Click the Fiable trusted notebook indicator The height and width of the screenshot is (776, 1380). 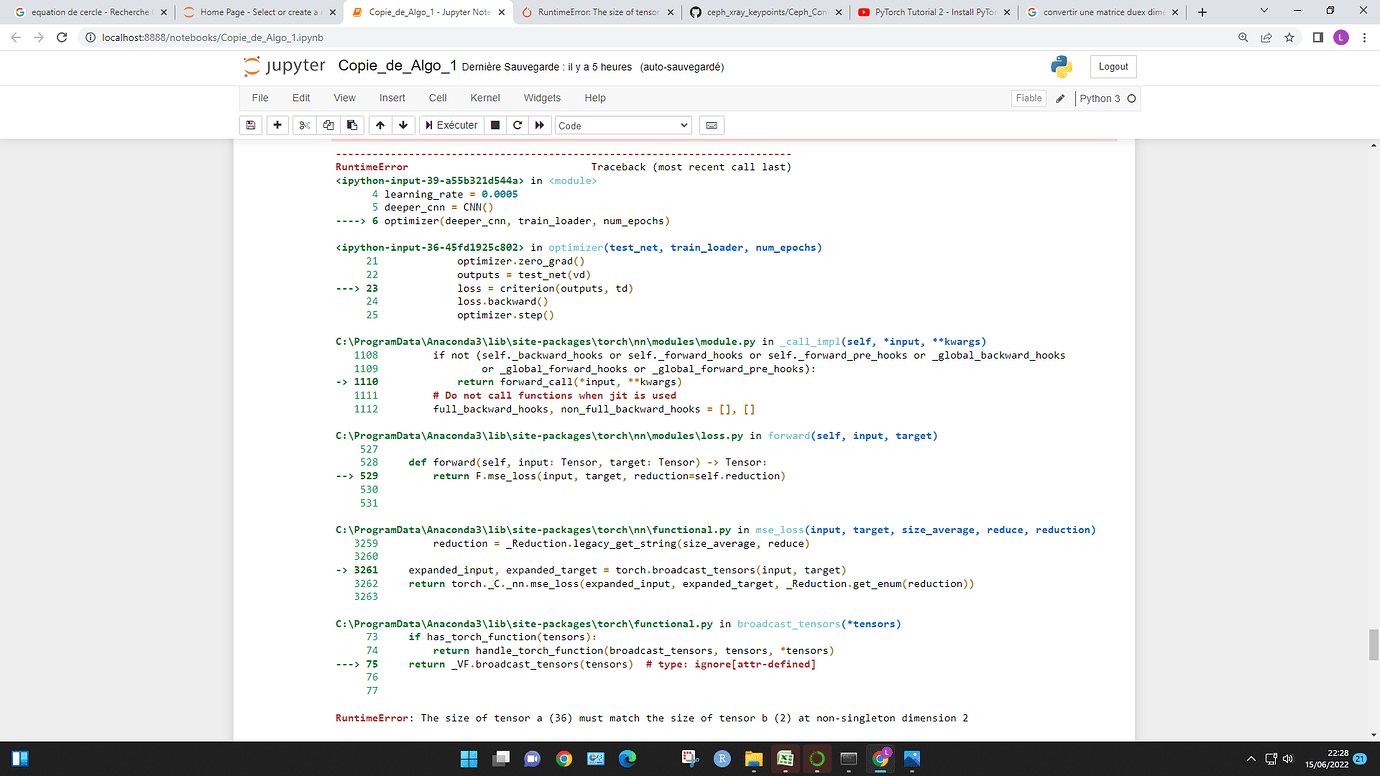[1029, 98]
